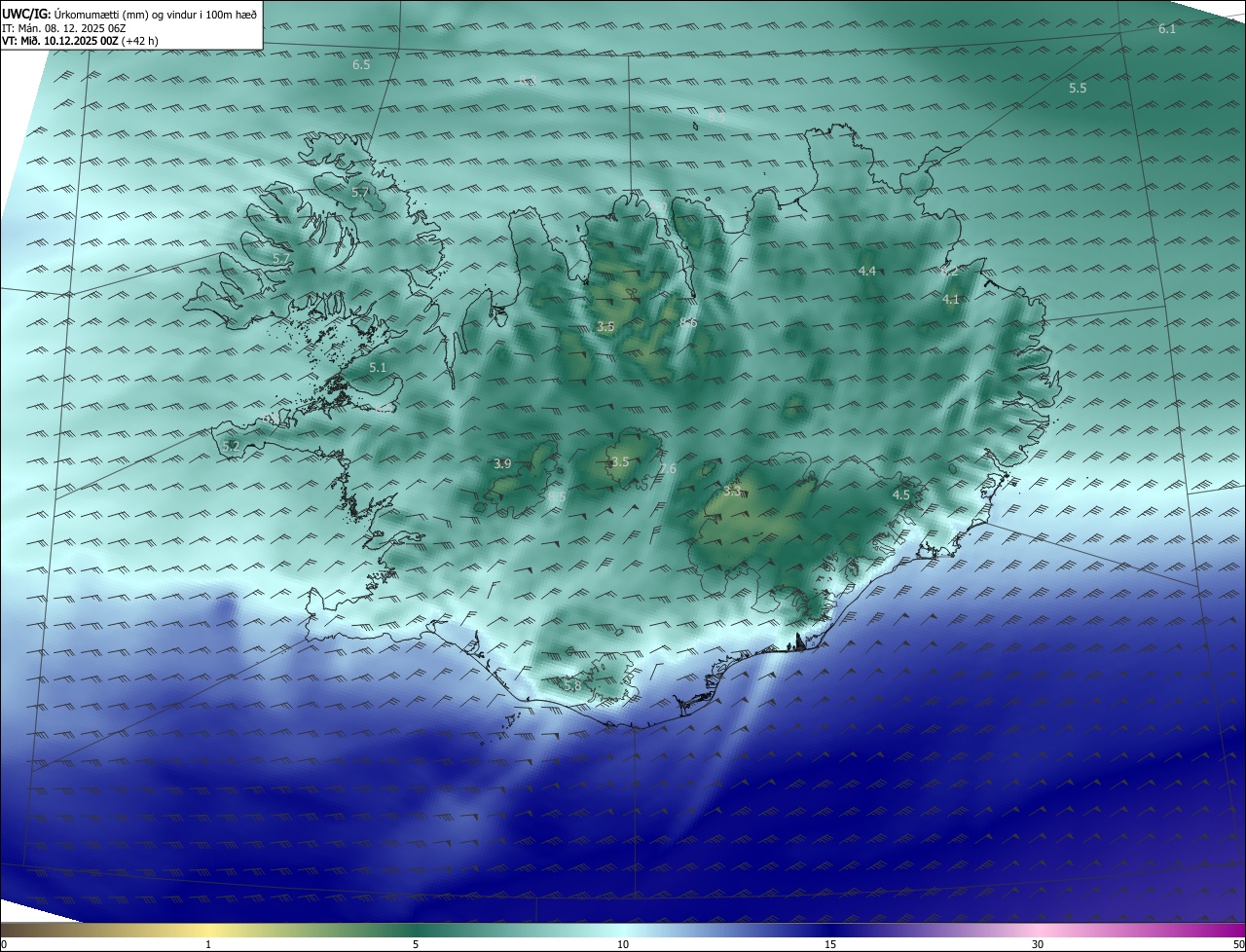Click the 3.9 value label on the map
Viewport: 1246px width, 952px height.
[x=502, y=464]
